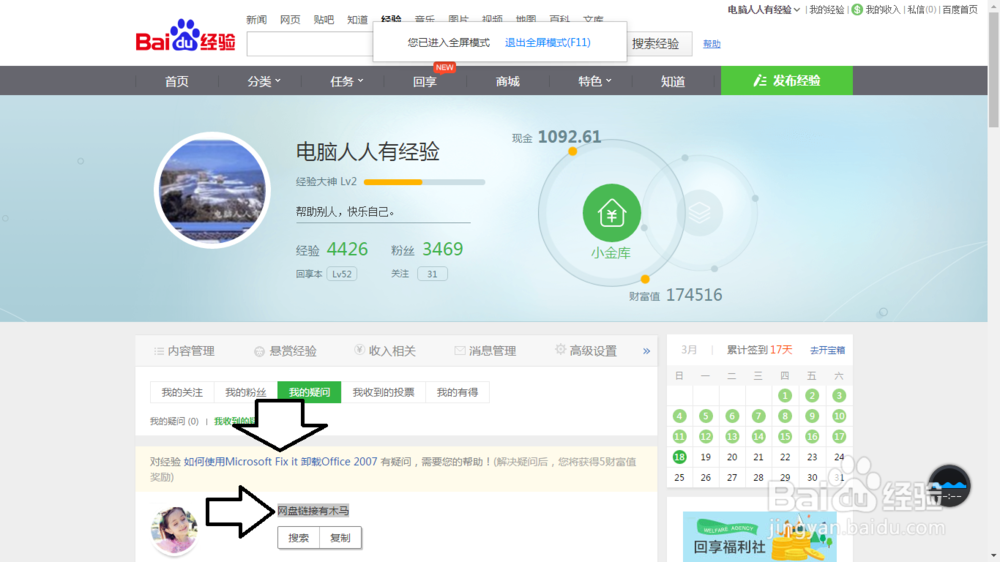Viewport: 1000px width, 562px height.
Task: Click the 去开宝箱 link
Action: (x=827, y=350)
